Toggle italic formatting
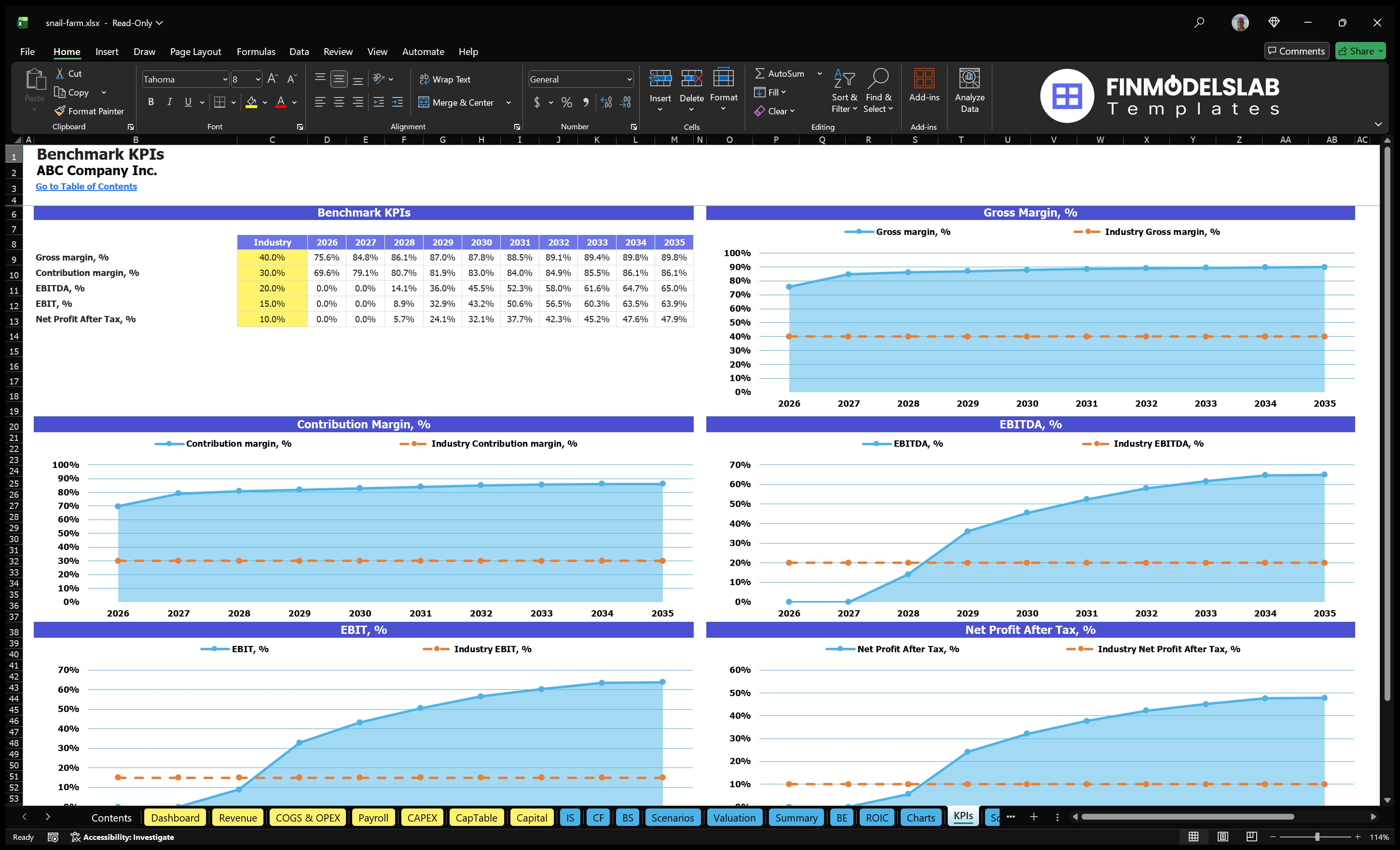 point(169,102)
